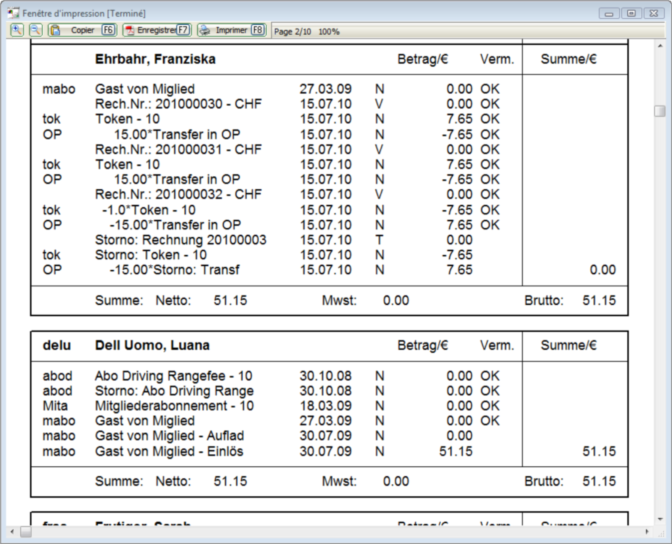Click the zoom out magnifier icon
The height and width of the screenshot is (544, 672).
36,30
